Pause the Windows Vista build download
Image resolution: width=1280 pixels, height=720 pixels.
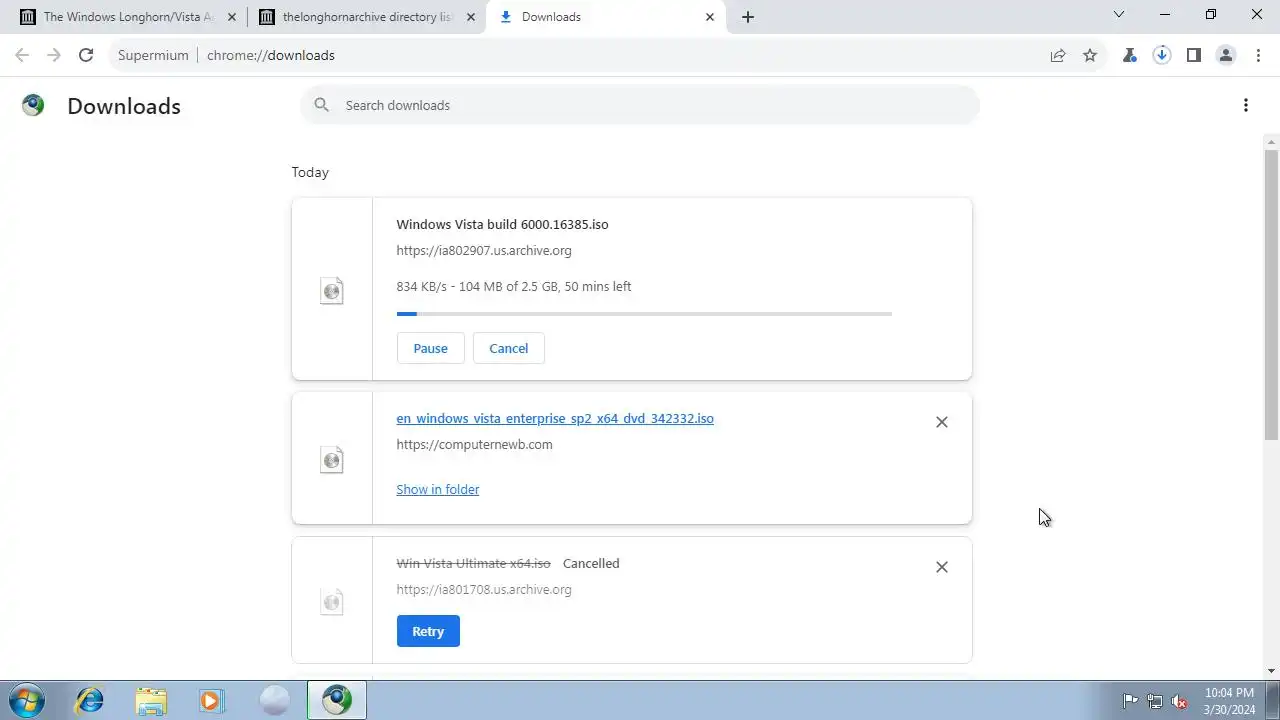[430, 348]
